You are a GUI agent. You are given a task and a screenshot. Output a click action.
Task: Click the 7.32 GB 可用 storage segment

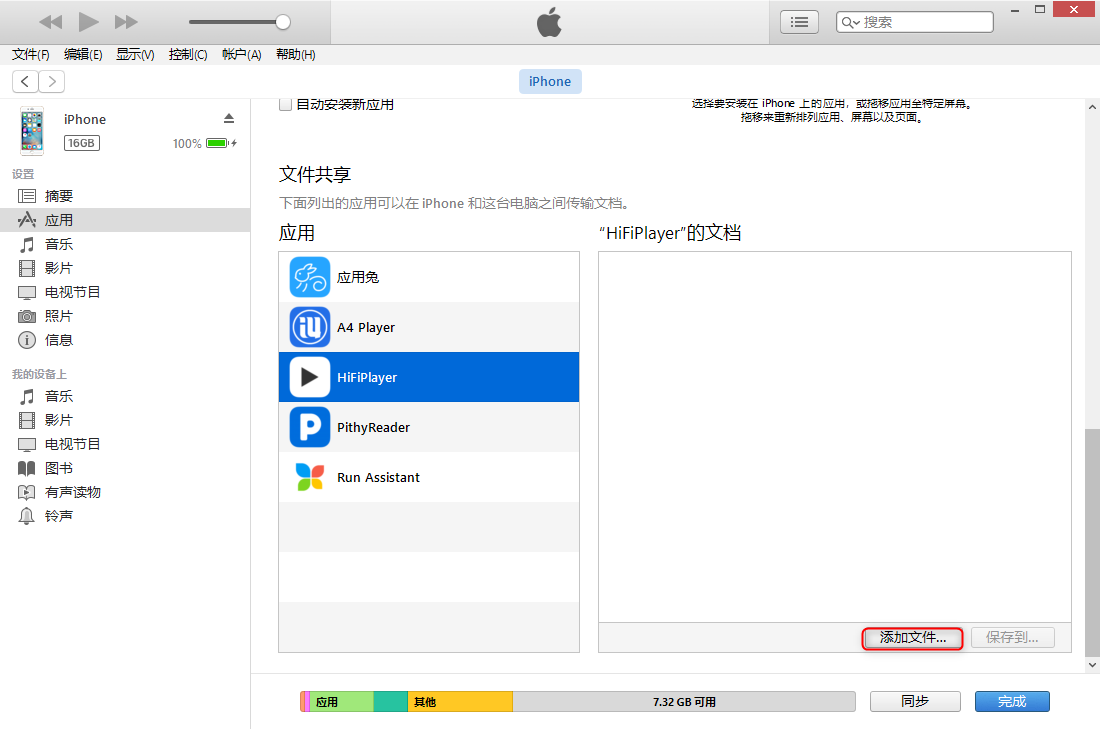(684, 702)
